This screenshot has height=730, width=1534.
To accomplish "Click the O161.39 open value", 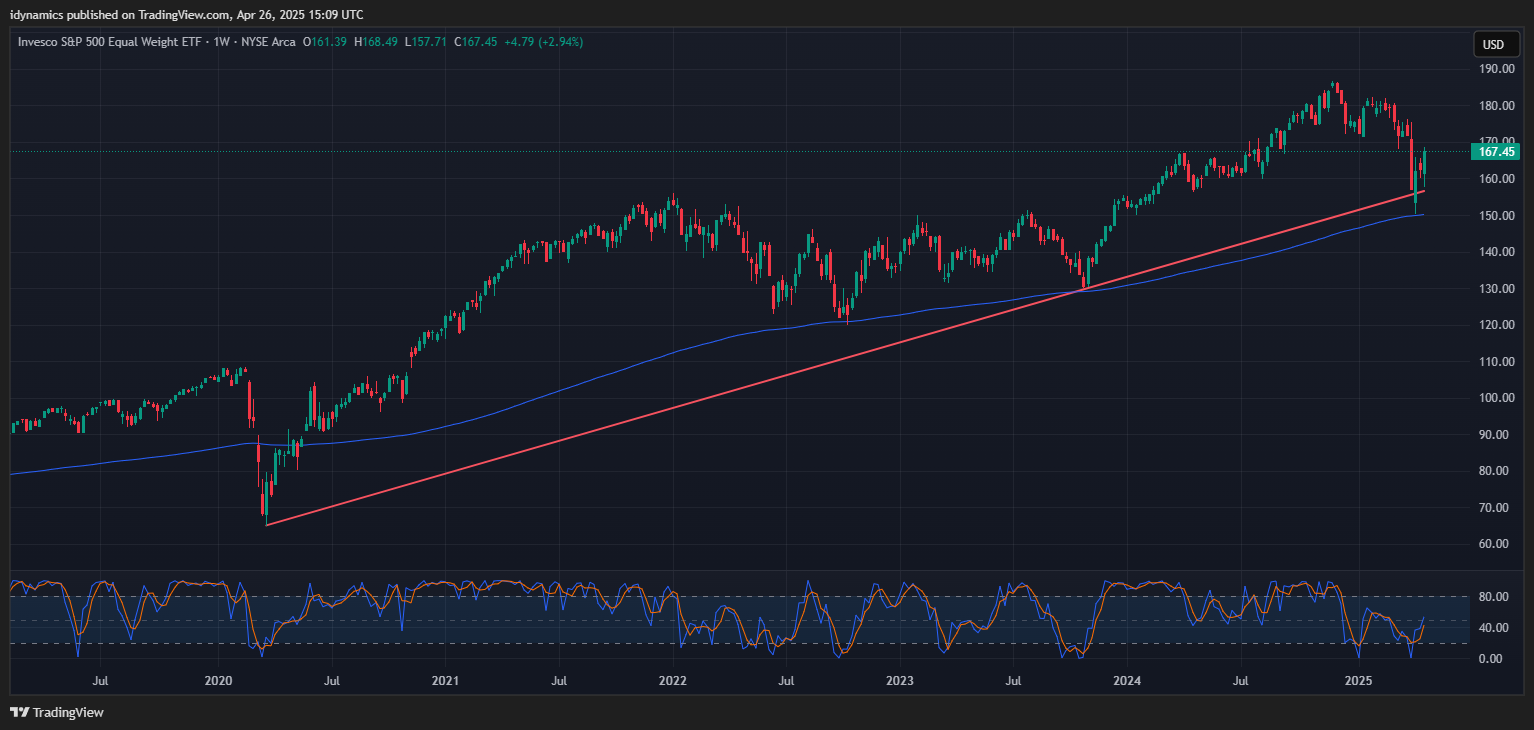I will [327, 42].
